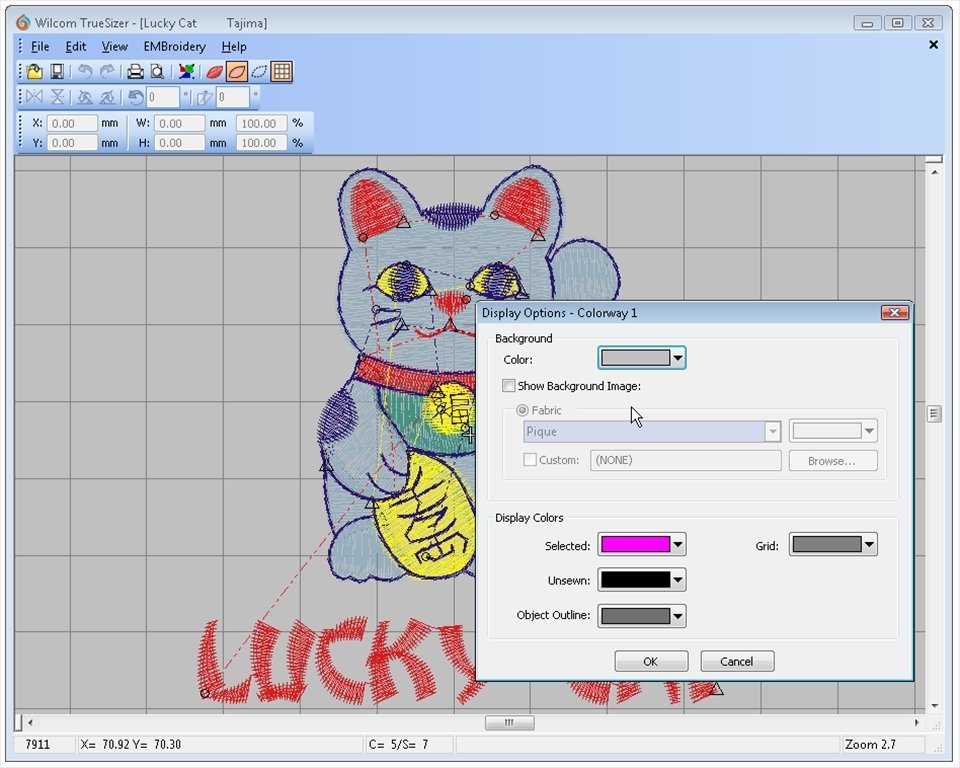Open the Object Outline color dropdown arrow
This screenshot has height=768, width=960.
tap(678, 616)
